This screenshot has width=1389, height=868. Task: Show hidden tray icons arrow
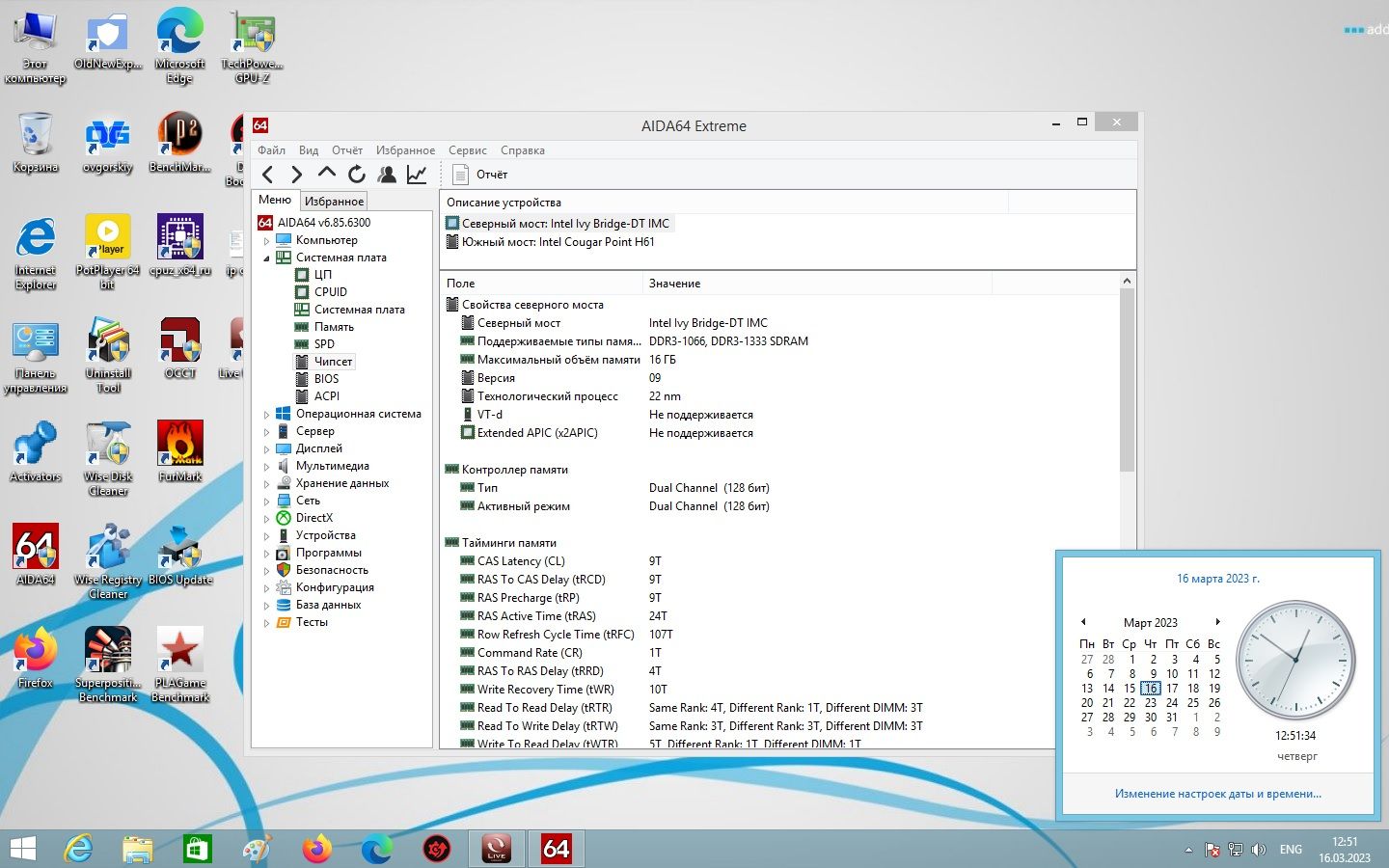coord(1188,850)
